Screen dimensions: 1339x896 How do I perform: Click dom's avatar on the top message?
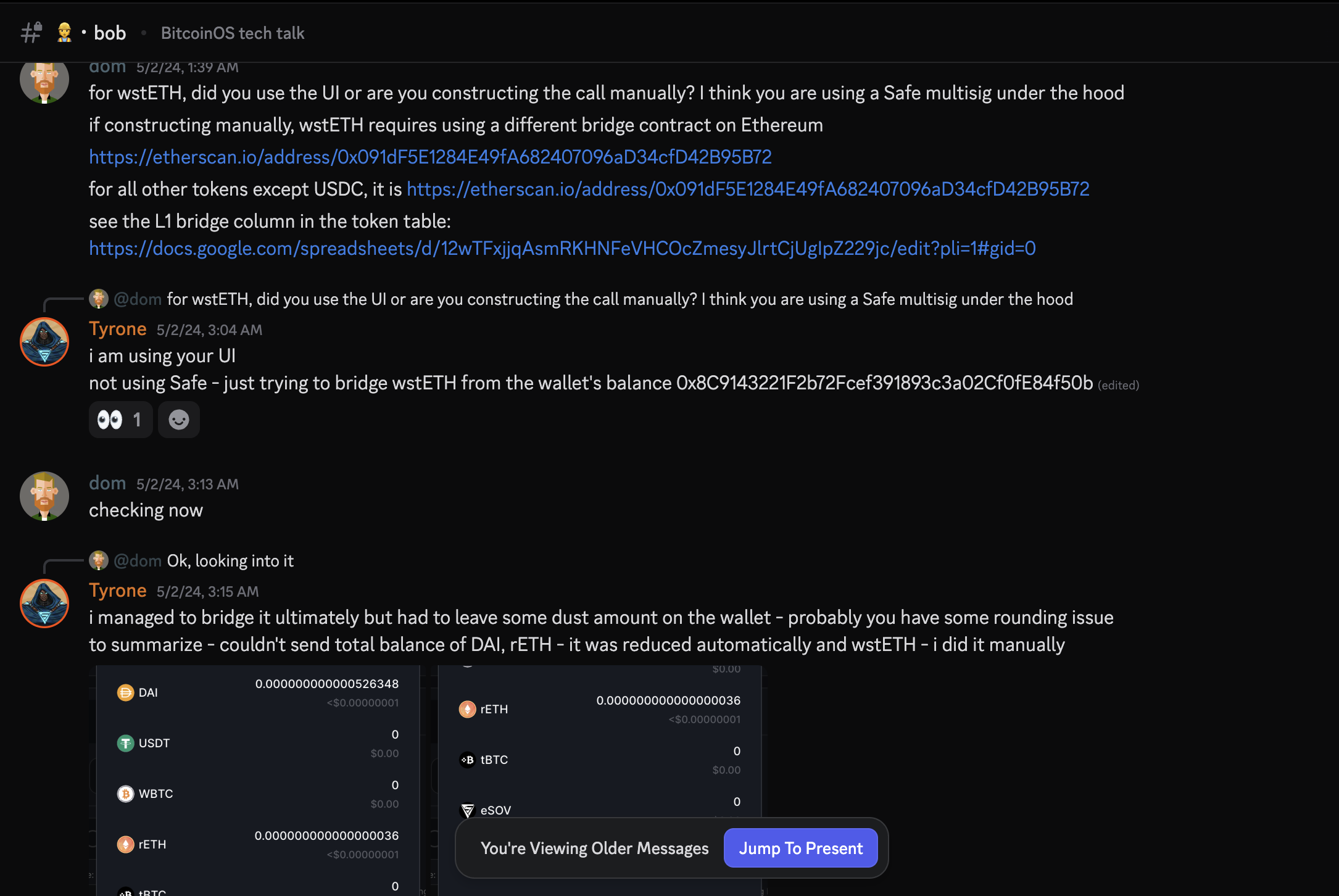(x=44, y=80)
